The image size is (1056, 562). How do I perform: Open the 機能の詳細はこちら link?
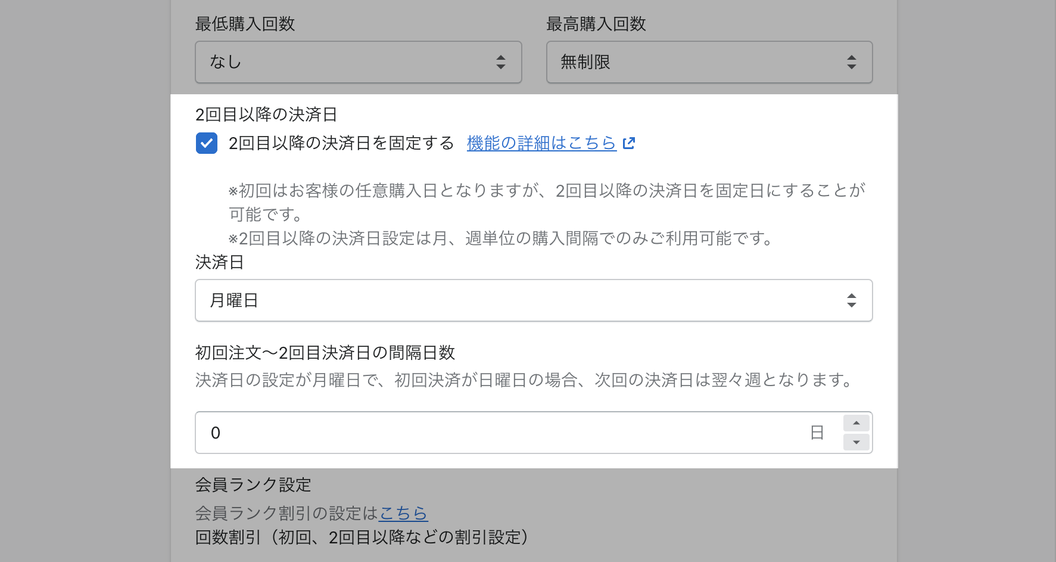coord(541,143)
